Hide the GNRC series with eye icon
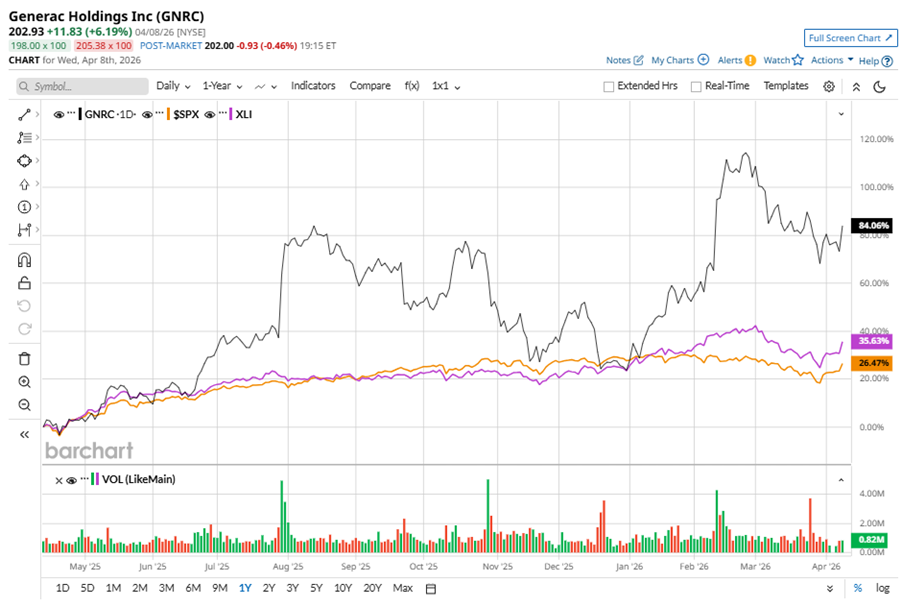This screenshot has width=902, height=607. click(x=58, y=114)
